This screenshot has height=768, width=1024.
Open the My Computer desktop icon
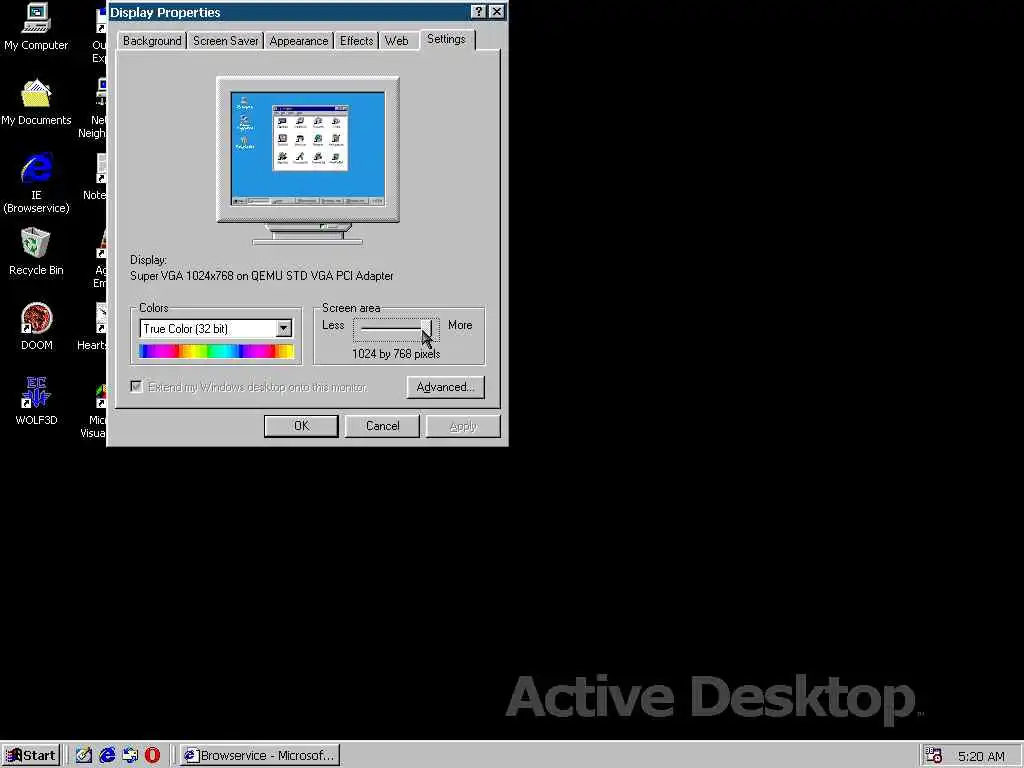click(x=36, y=27)
